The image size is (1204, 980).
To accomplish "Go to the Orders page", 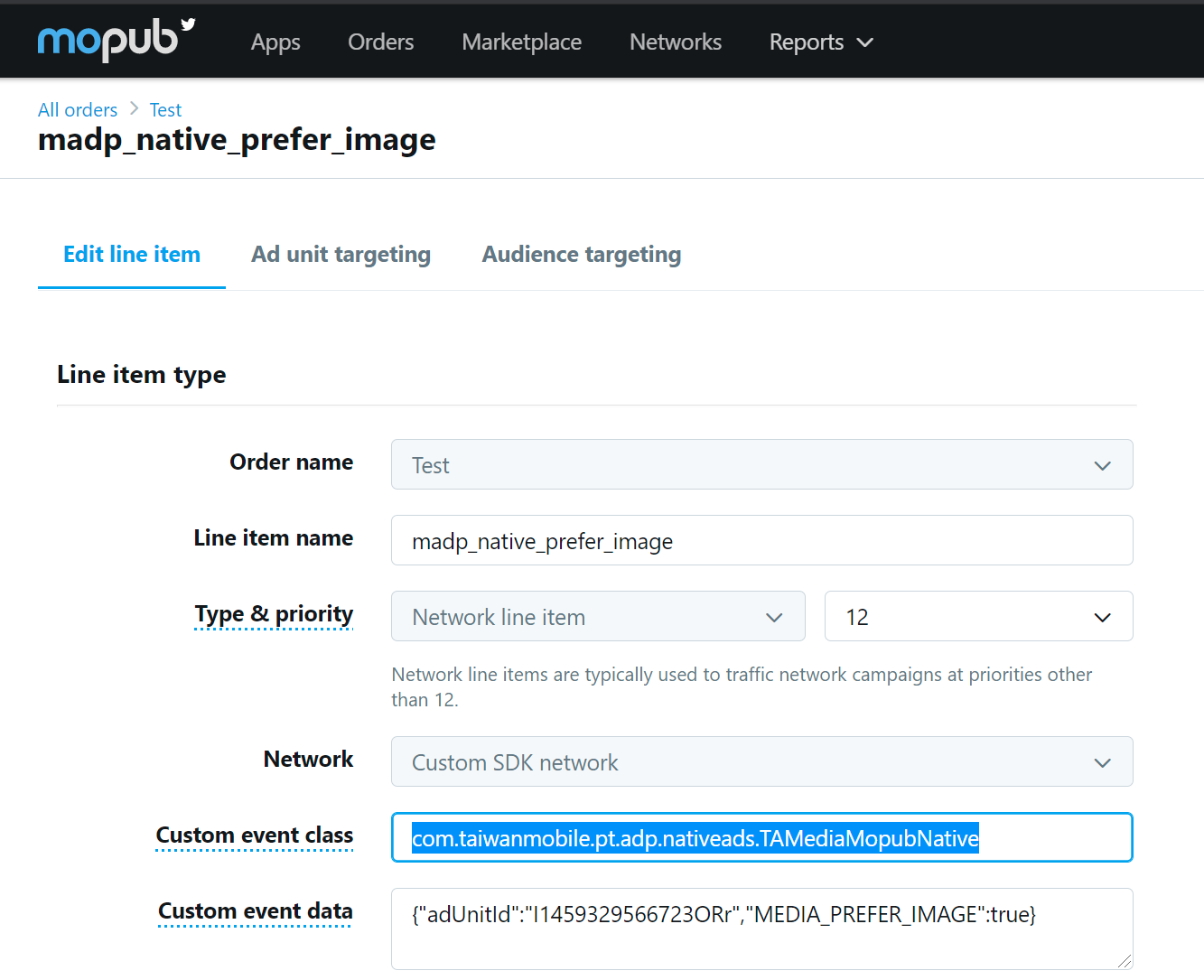I will click(x=381, y=42).
